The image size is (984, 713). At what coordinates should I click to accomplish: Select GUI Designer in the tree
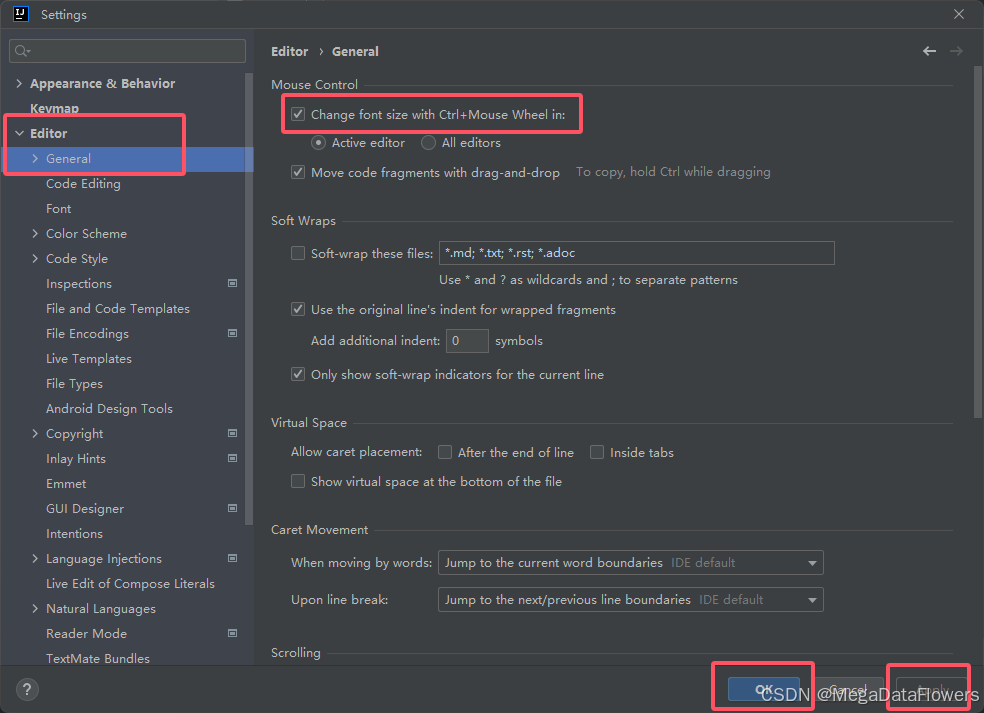click(x=85, y=509)
